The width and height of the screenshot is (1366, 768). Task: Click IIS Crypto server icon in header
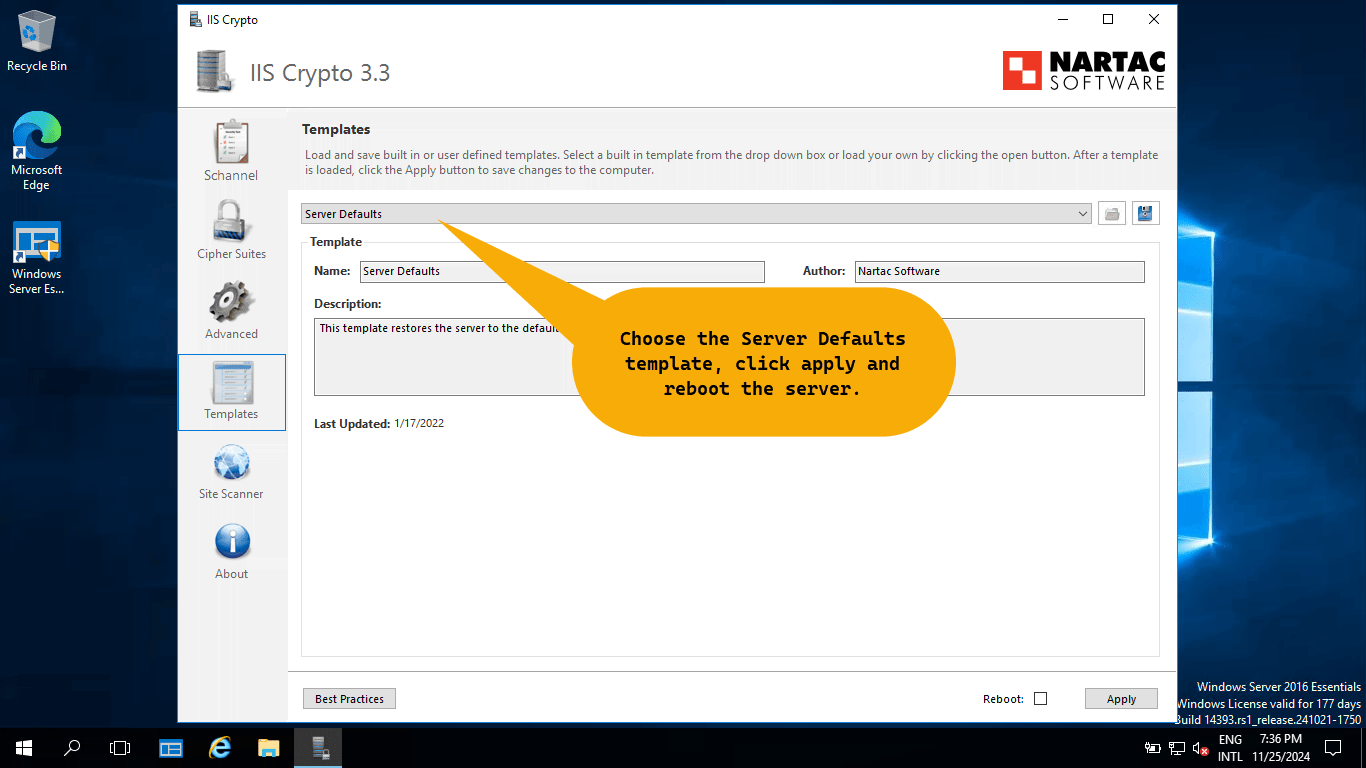(214, 72)
